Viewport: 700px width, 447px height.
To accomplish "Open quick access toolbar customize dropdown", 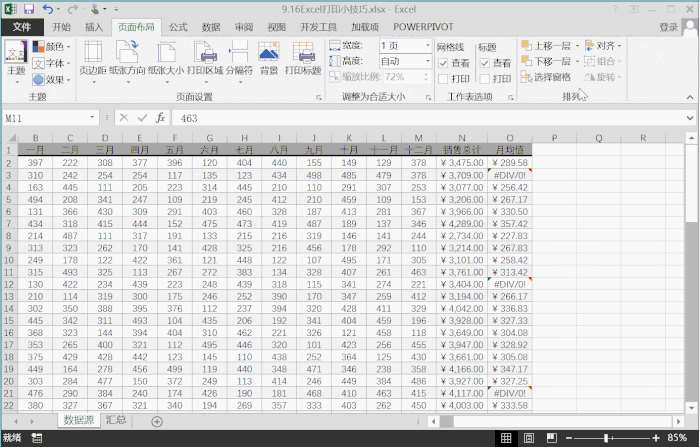I will coord(116,9).
